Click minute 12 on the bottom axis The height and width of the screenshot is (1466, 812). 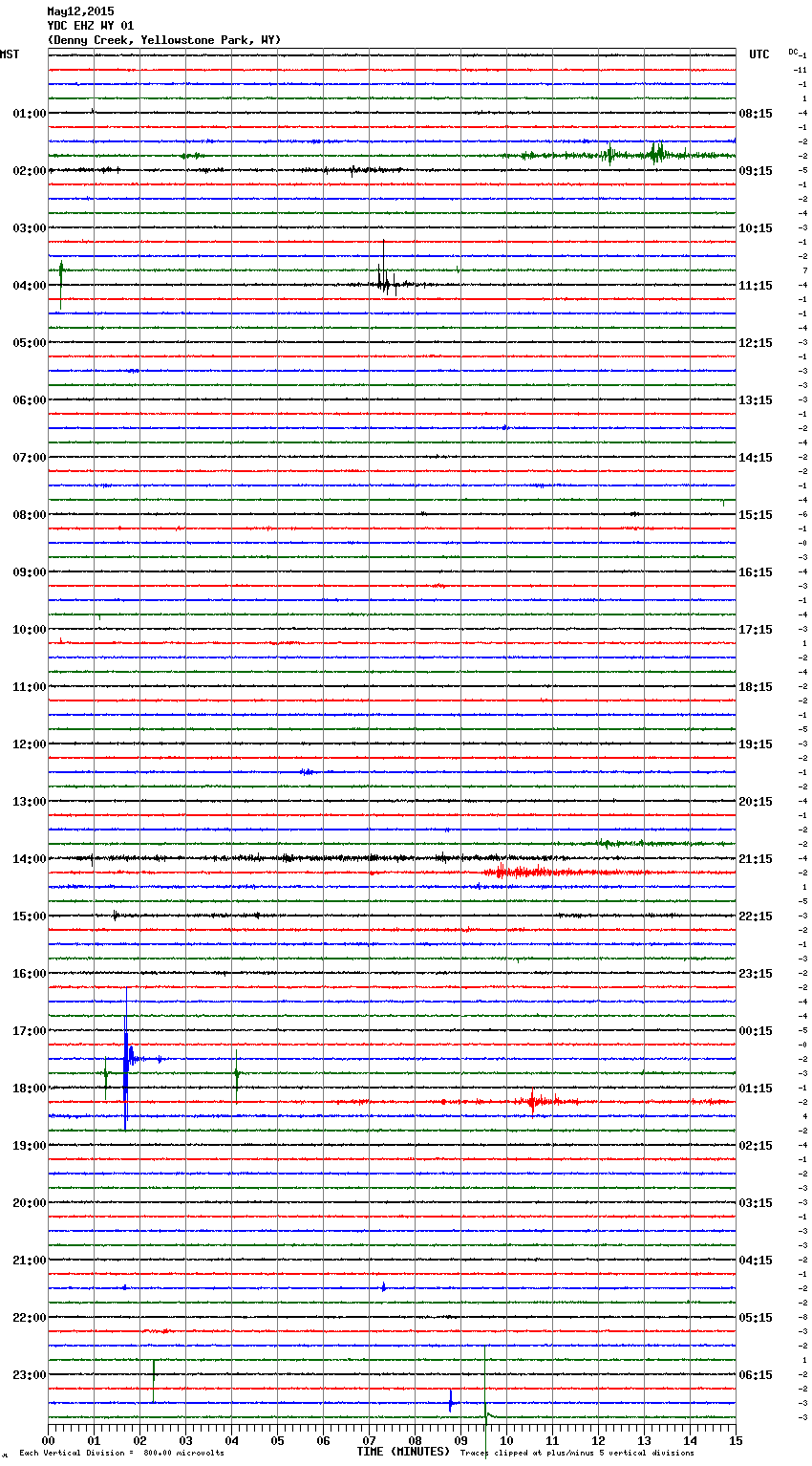[598, 1440]
